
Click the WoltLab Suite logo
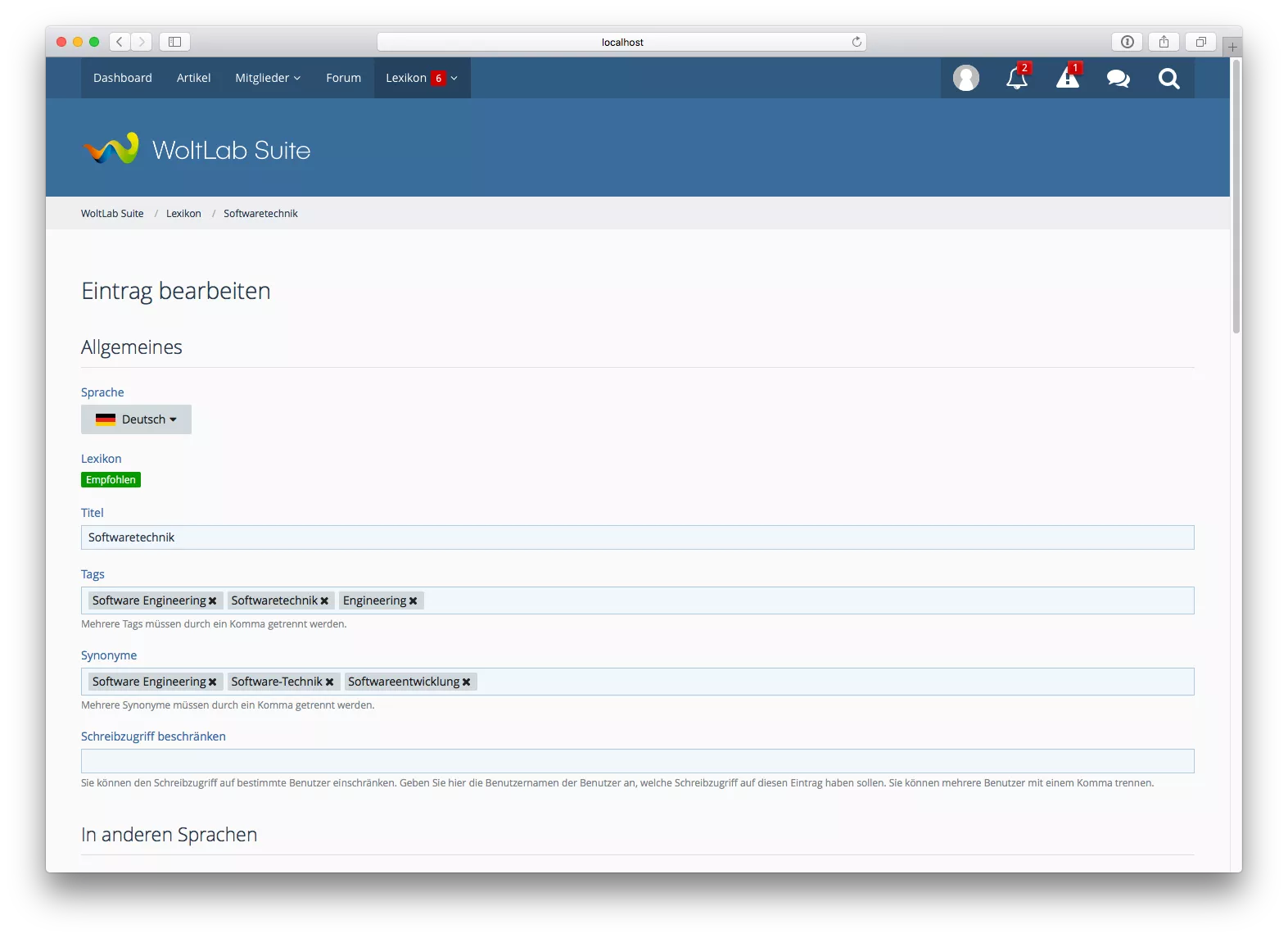coord(197,149)
